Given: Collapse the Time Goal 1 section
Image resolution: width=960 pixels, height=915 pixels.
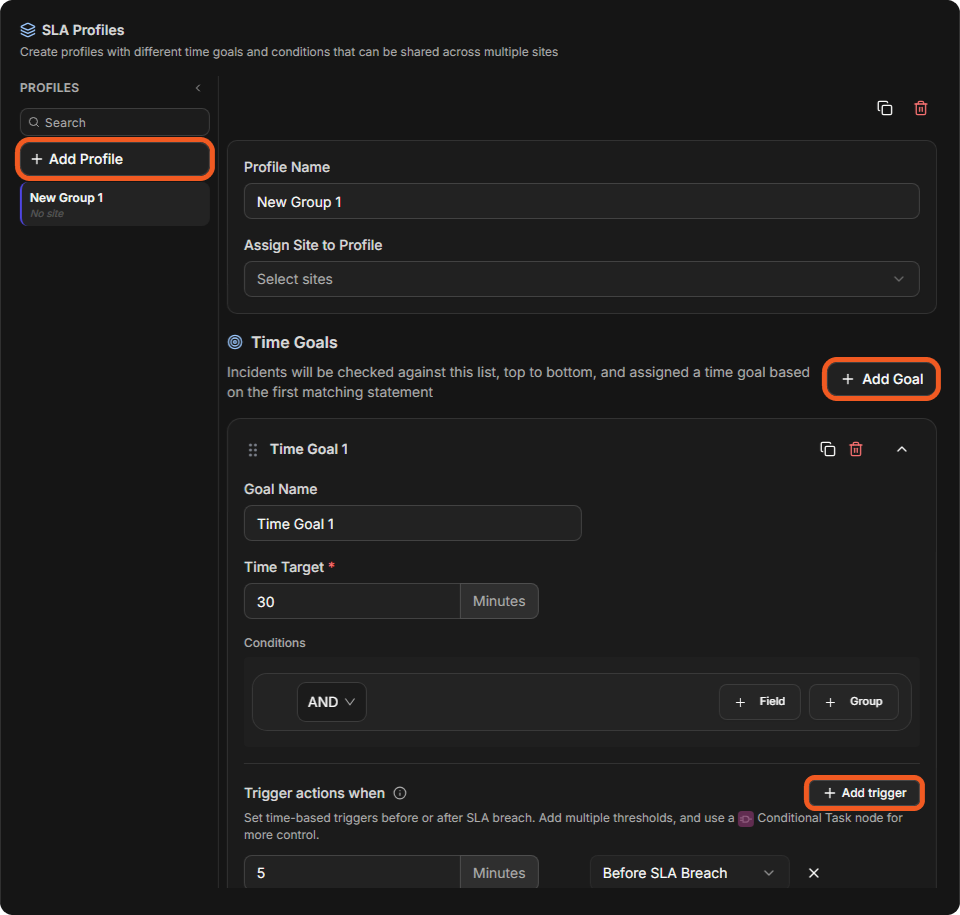Looking at the screenshot, I should pos(901,450).
